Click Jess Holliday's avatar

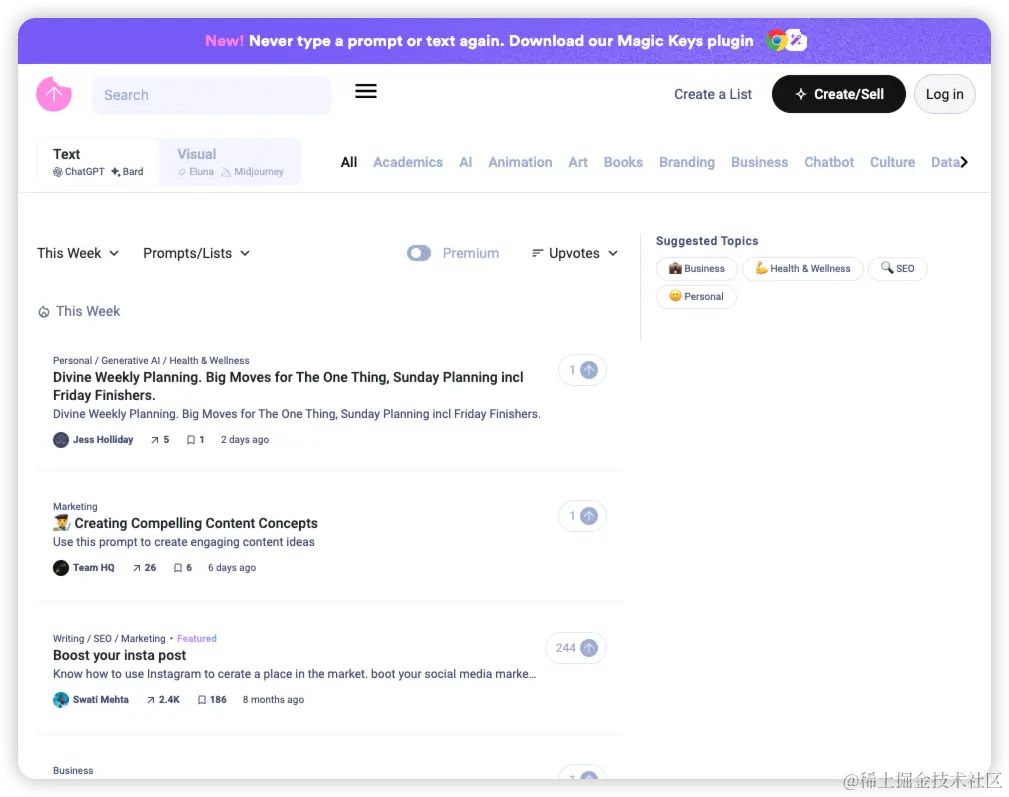[60, 440]
